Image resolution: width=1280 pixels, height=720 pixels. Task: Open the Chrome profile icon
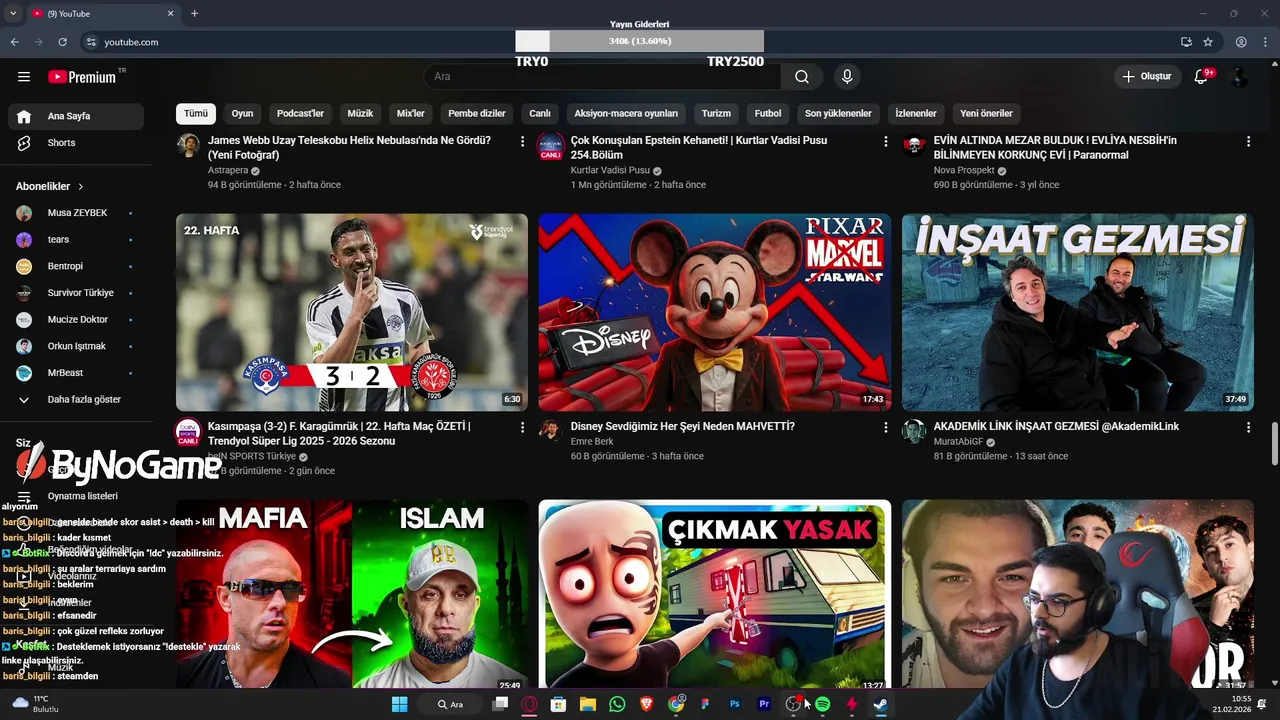(1241, 42)
